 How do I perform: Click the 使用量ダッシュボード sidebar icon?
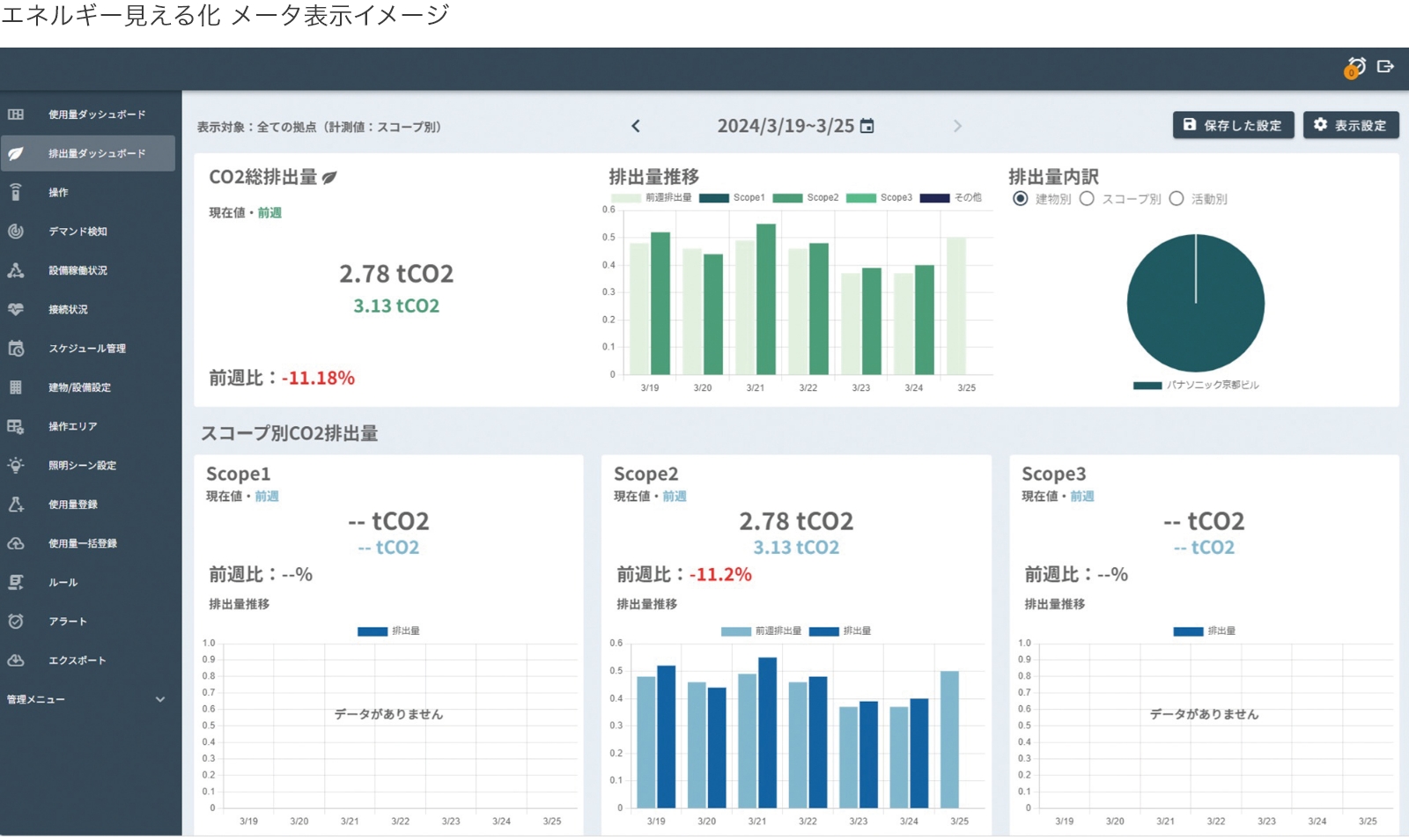tap(16, 114)
